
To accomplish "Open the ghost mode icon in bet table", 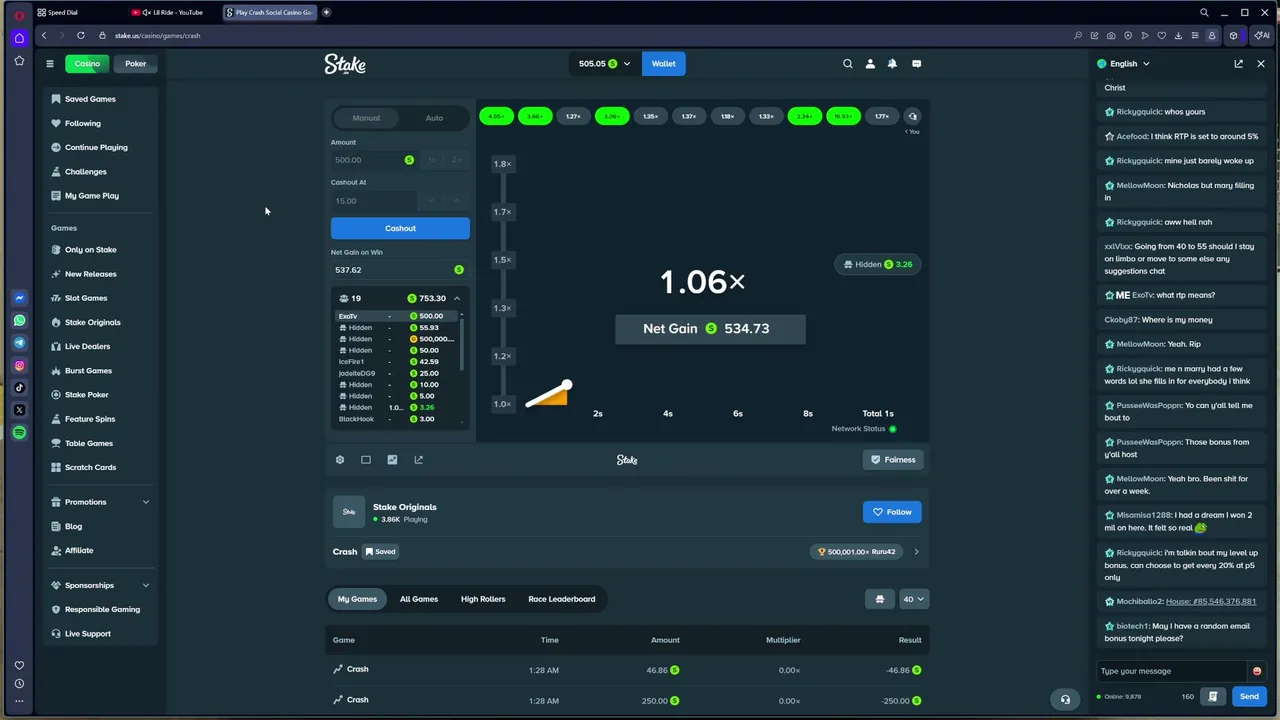I will (880, 599).
